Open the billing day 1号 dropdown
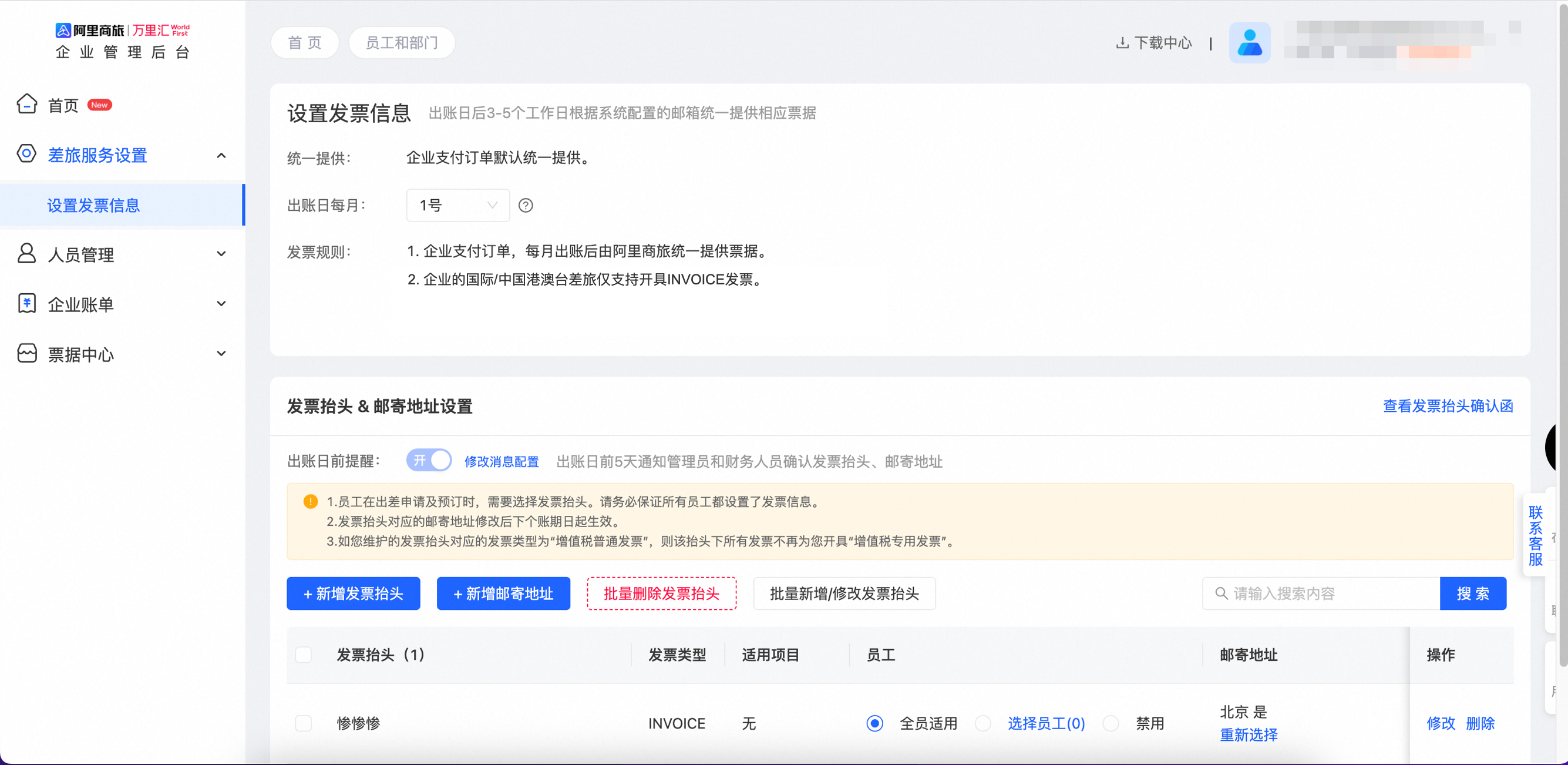This screenshot has width=1568, height=765. pos(457,205)
